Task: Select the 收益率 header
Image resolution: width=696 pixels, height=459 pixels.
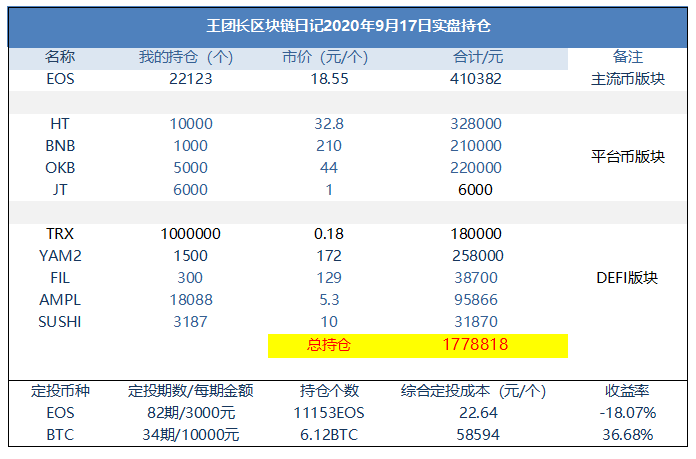Action: click(x=627, y=391)
